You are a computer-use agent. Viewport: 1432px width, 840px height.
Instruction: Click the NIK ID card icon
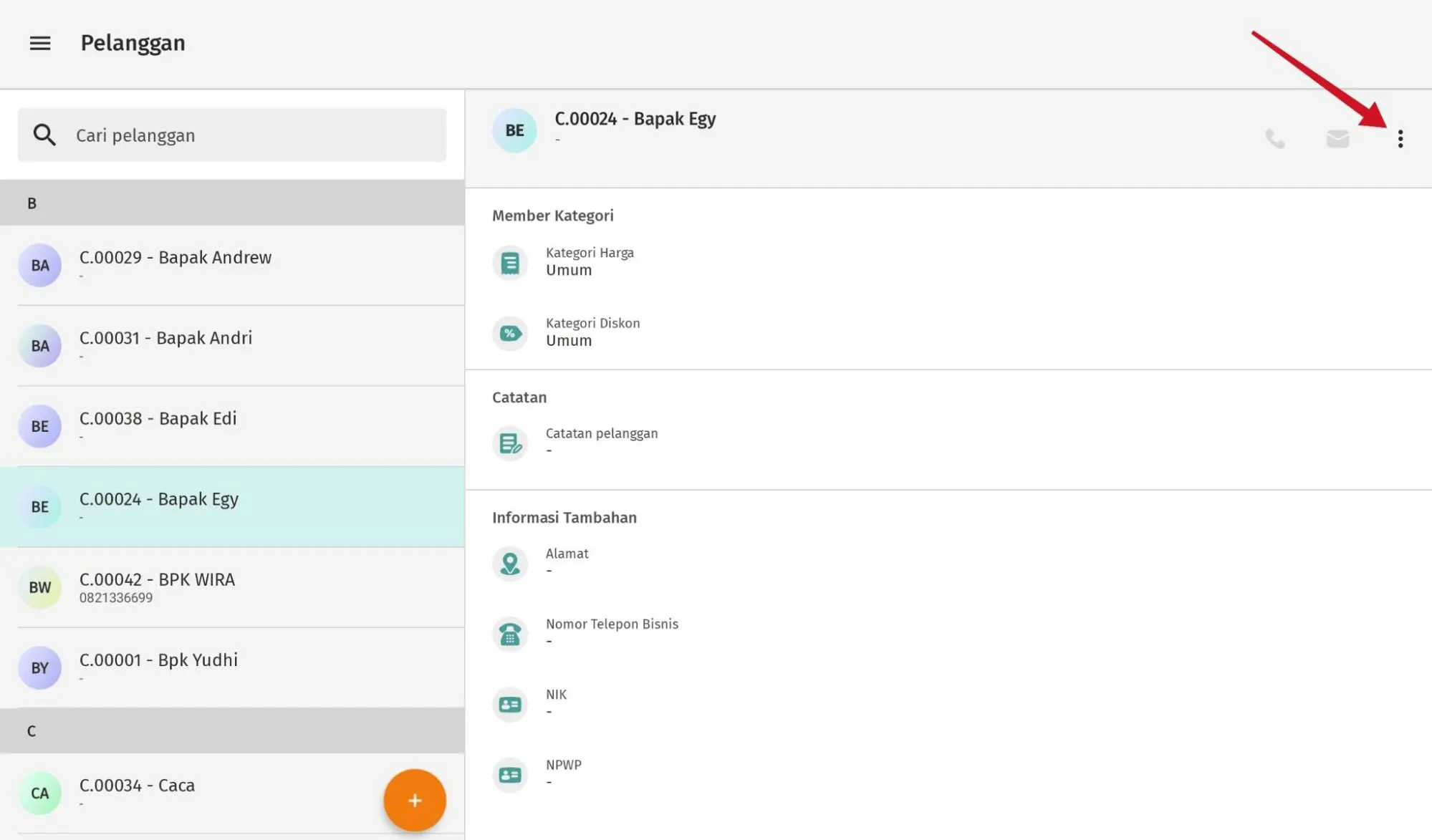(510, 705)
